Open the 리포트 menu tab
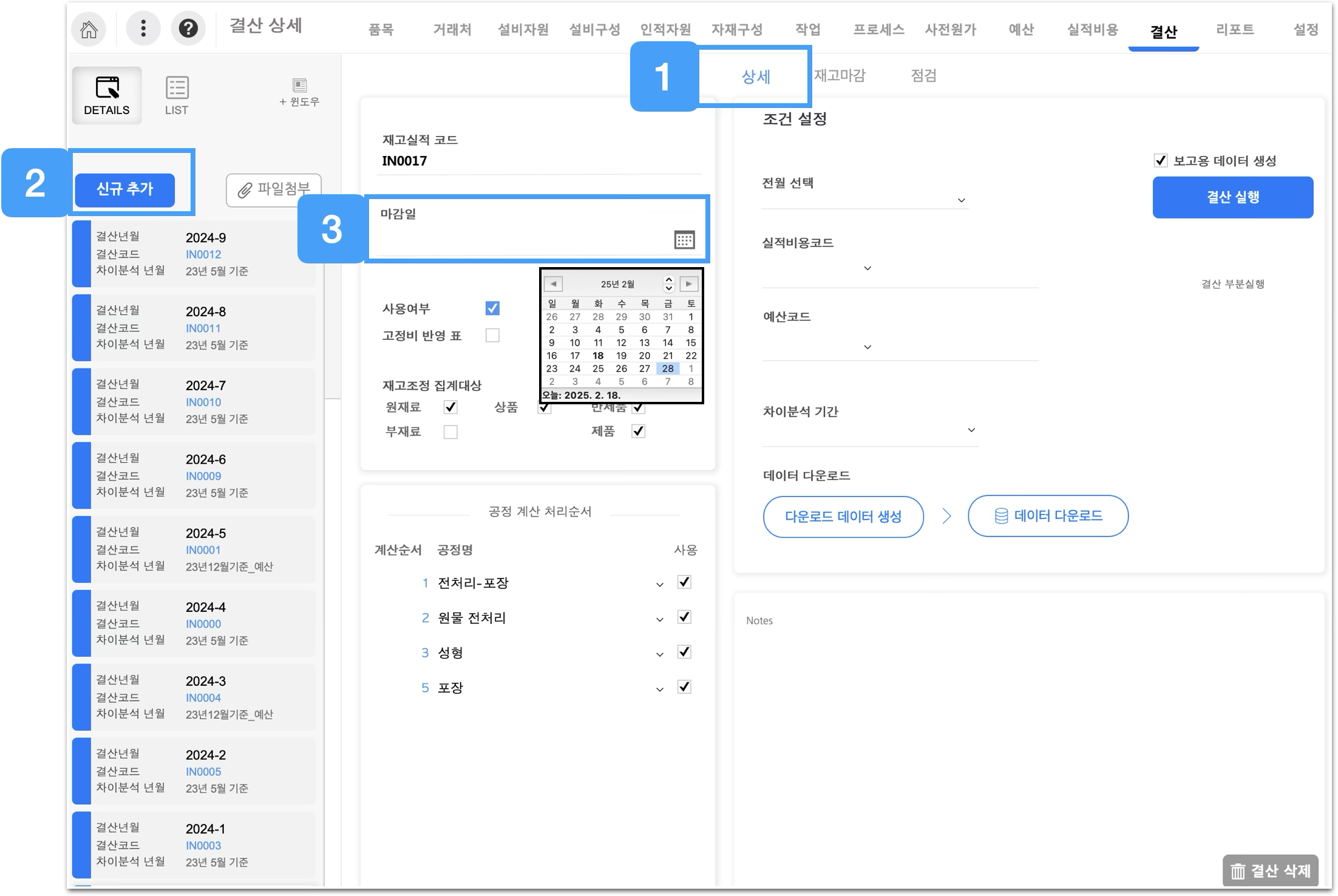Screen dimensions: 1338x896 (1234, 29)
